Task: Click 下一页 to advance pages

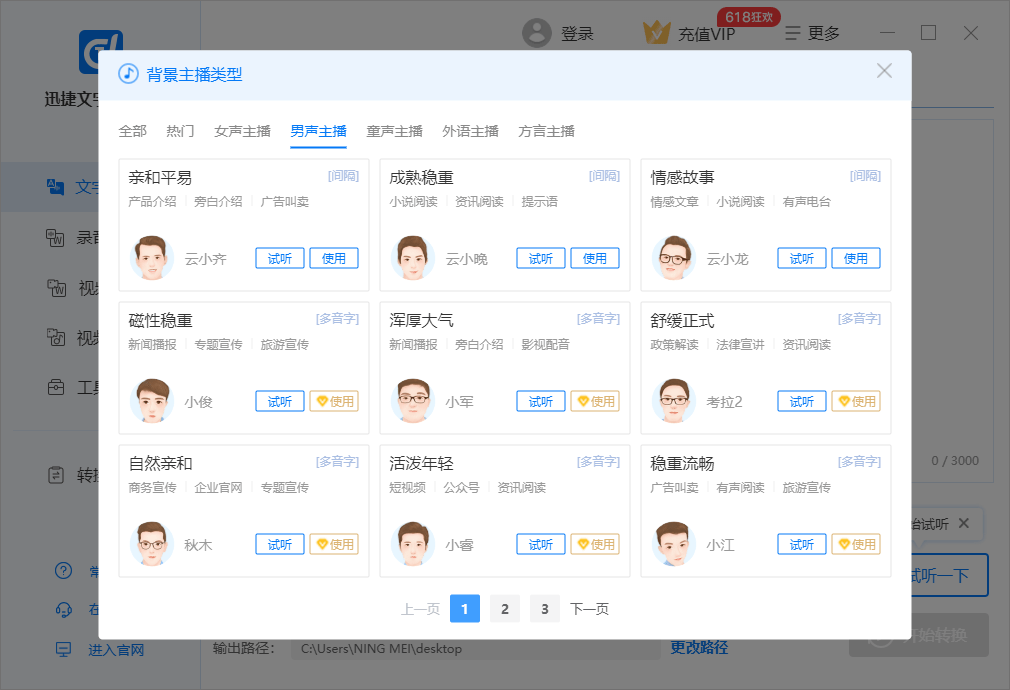Action: (x=589, y=609)
